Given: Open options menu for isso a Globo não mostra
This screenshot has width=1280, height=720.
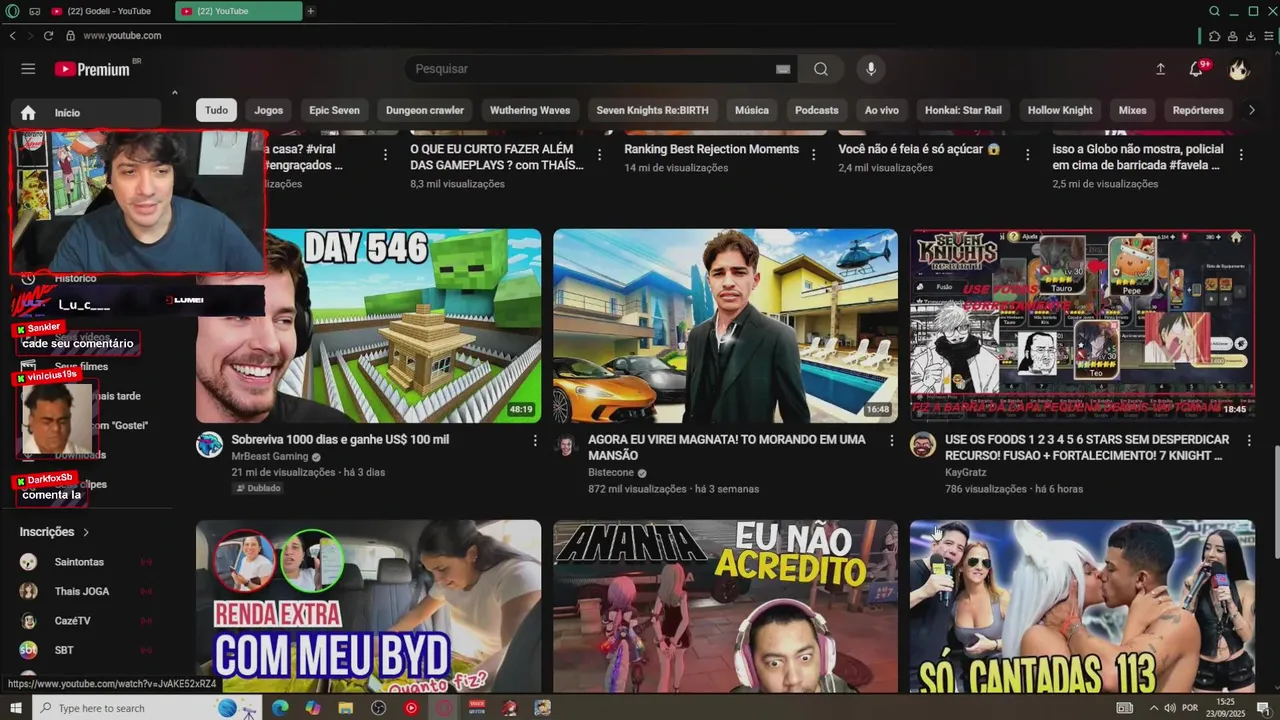Looking at the screenshot, I should tap(1241, 155).
